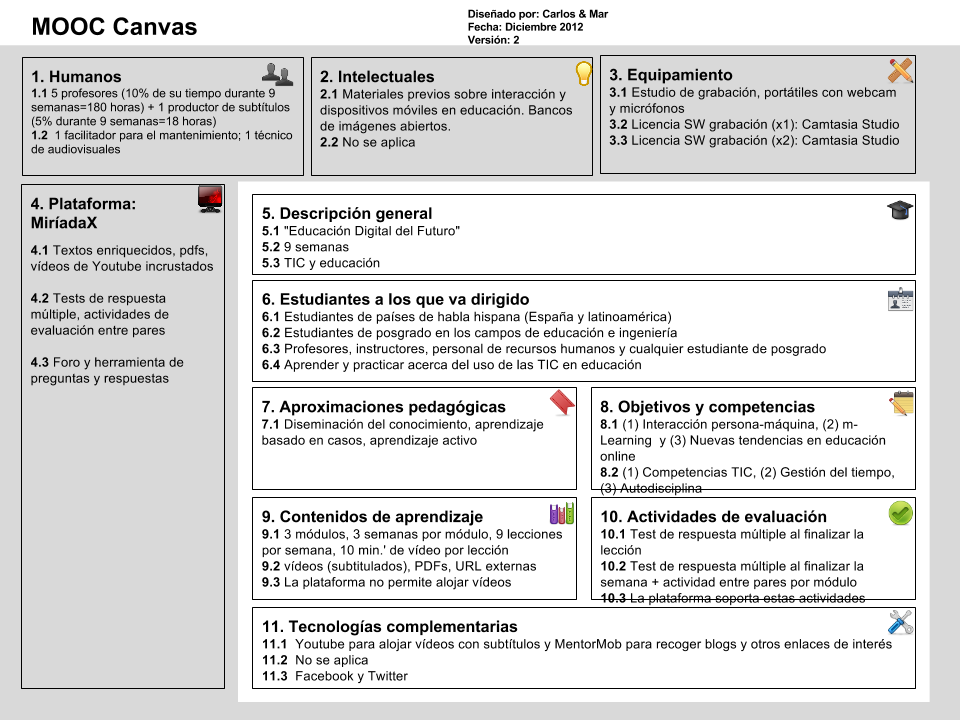Click item 6.1 Estudiantes de países hispanos
Image resolution: width=960 pixels, height=720 pixels.
coord(467,317)
